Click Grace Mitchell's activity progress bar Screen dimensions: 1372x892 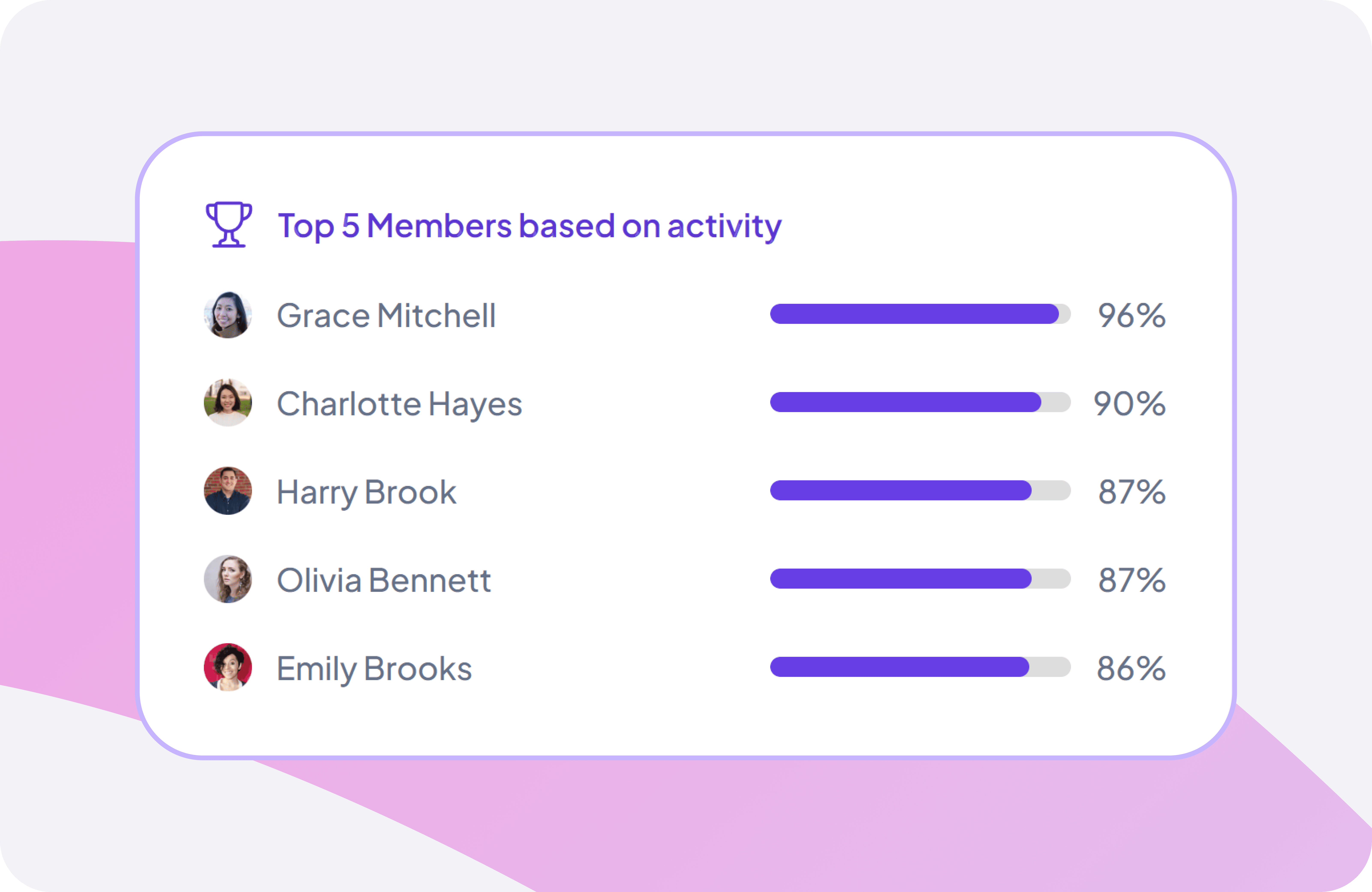[x=920, y=314]
